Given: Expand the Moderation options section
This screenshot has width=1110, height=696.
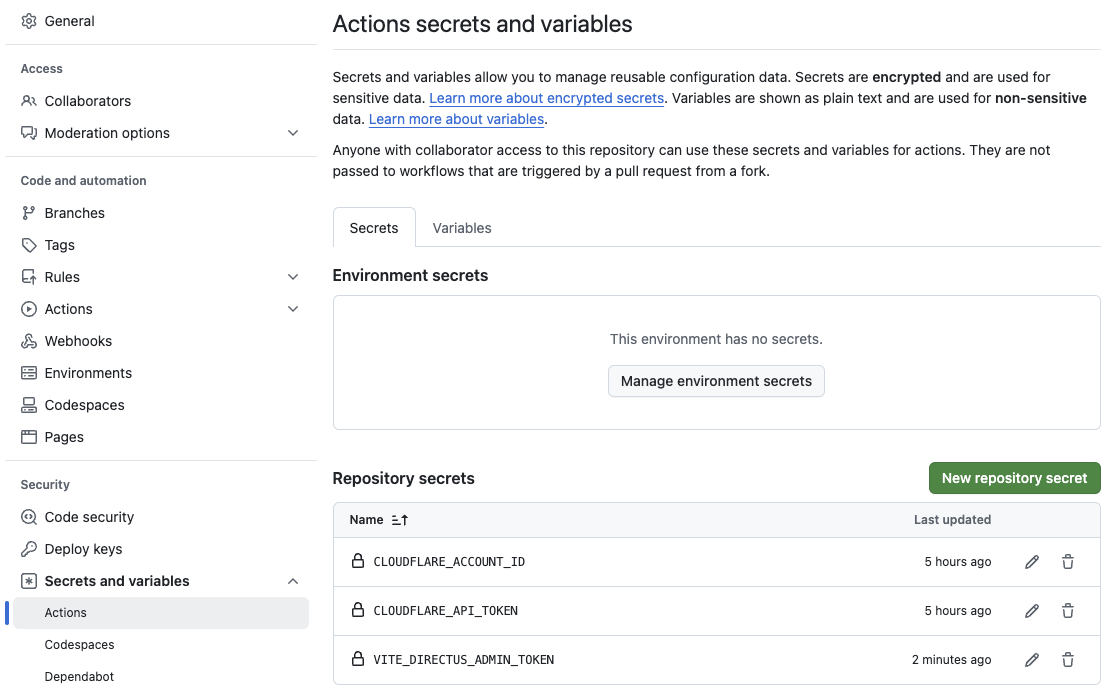Looking at the screenshot, I should point(293,133).
